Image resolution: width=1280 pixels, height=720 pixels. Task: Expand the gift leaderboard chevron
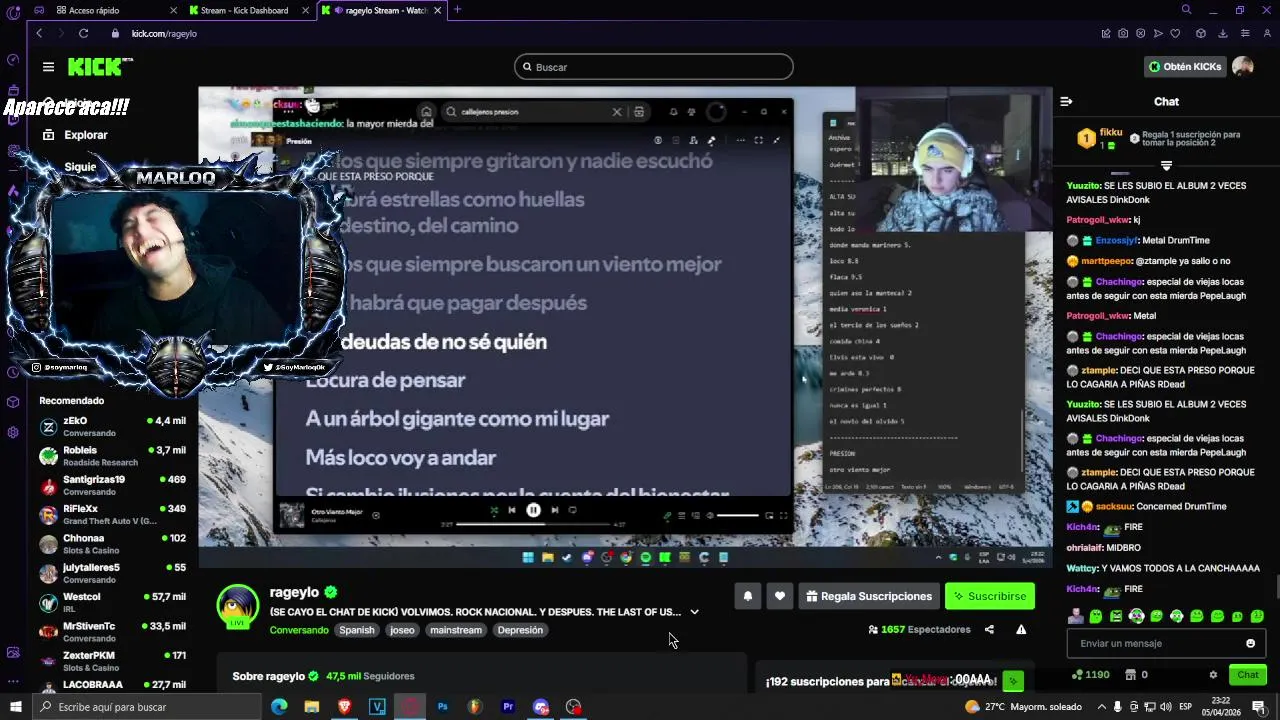click(1166, 165)
